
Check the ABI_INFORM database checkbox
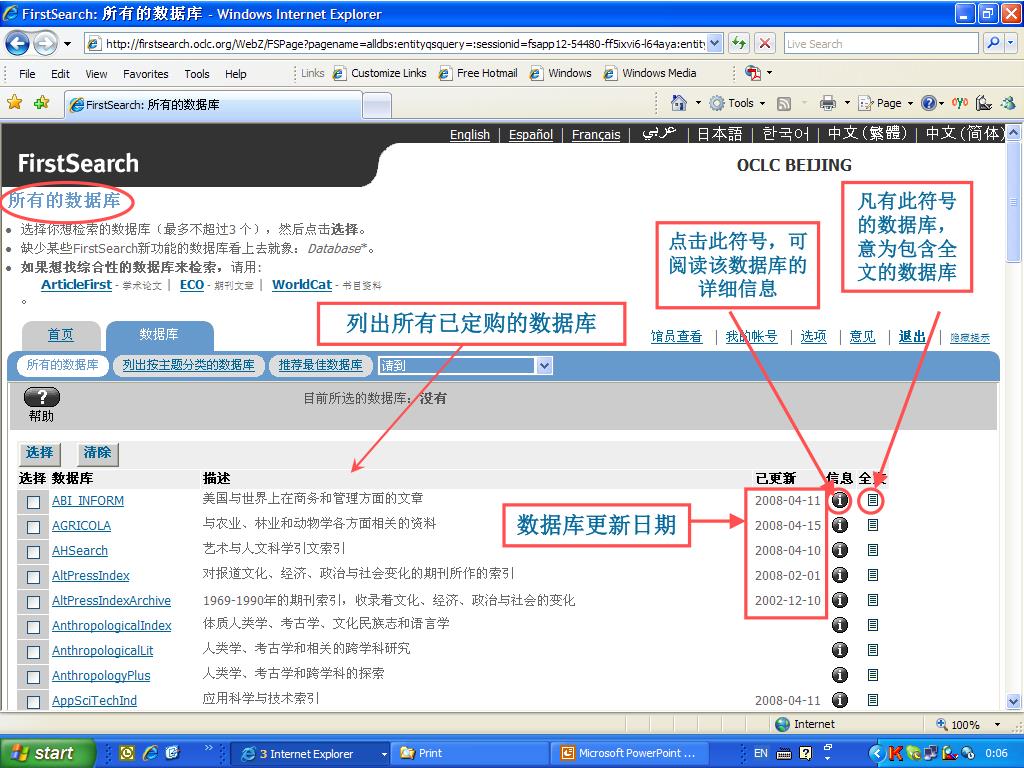coord(33,502)
